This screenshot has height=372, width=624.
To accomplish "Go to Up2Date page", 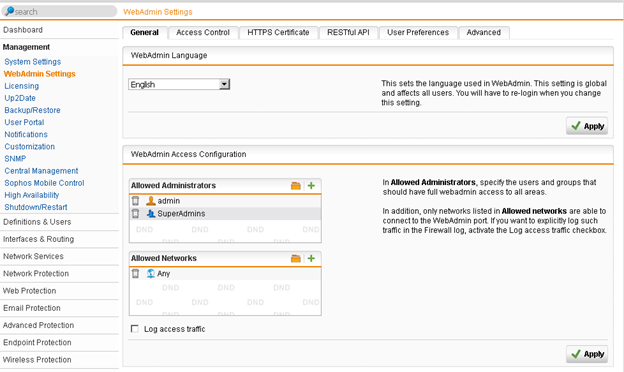I will pos(20,98).
